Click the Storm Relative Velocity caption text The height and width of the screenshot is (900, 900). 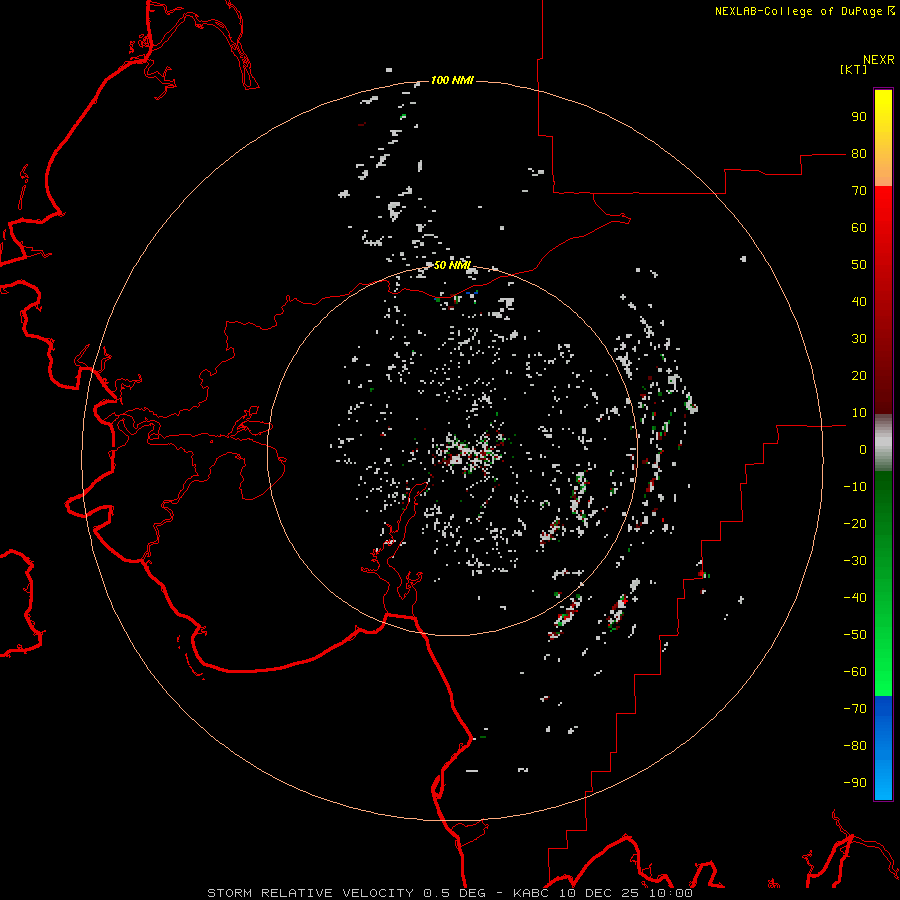pos(450,893)
